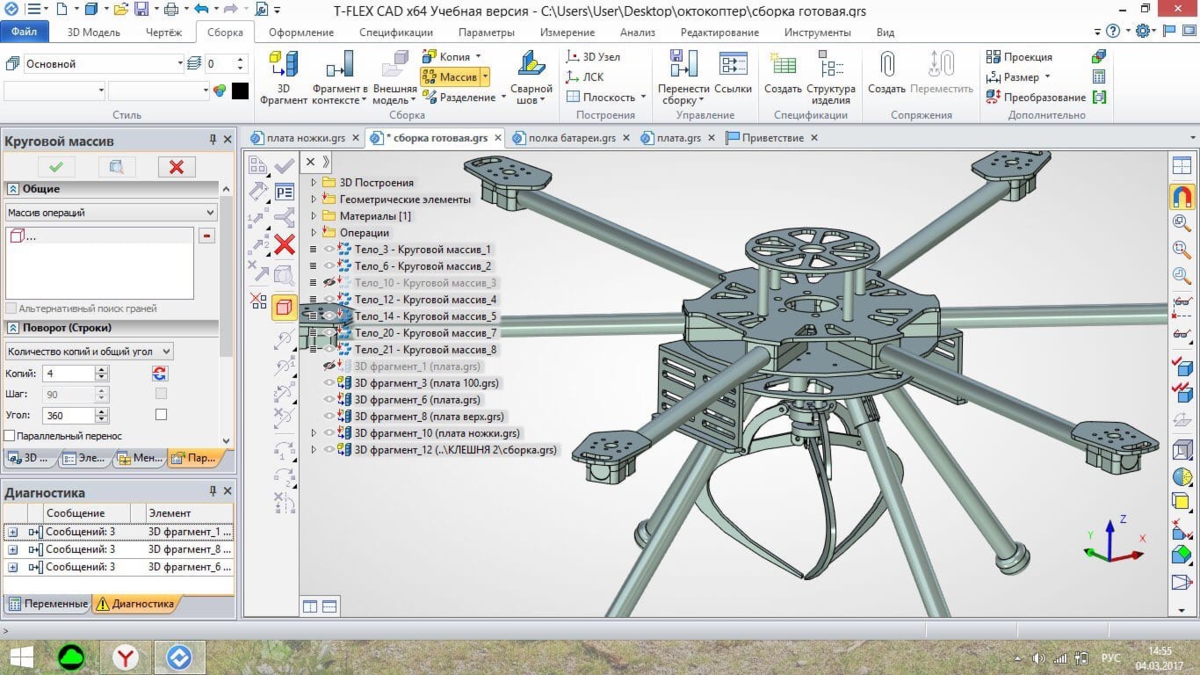Click the Плоскость button

[x=606, y=97]
